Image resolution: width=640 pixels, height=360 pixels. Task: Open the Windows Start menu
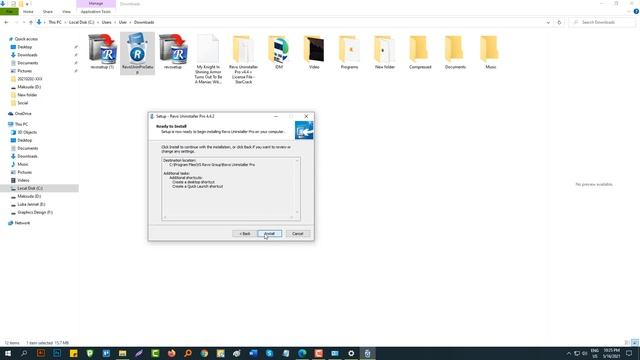pos(8,353)
